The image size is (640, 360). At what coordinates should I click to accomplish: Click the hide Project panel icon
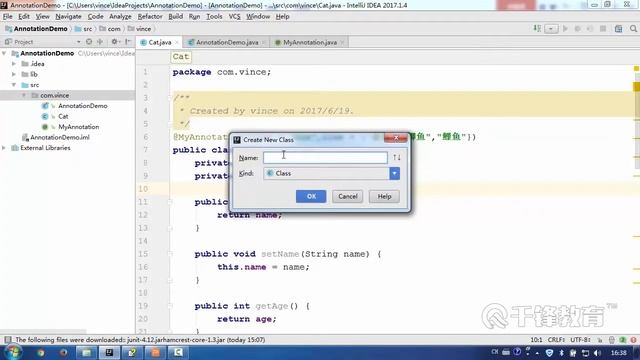pos(128,42)
